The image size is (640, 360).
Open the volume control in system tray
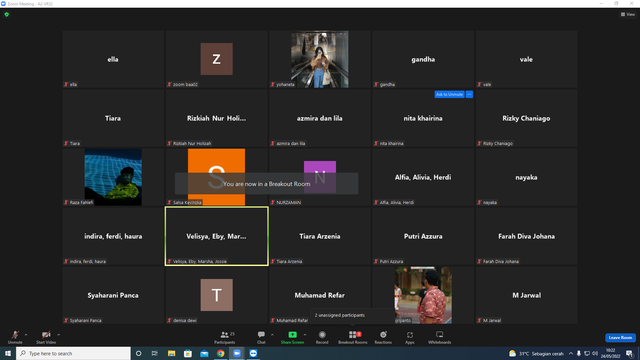click(x=595, y=353)
